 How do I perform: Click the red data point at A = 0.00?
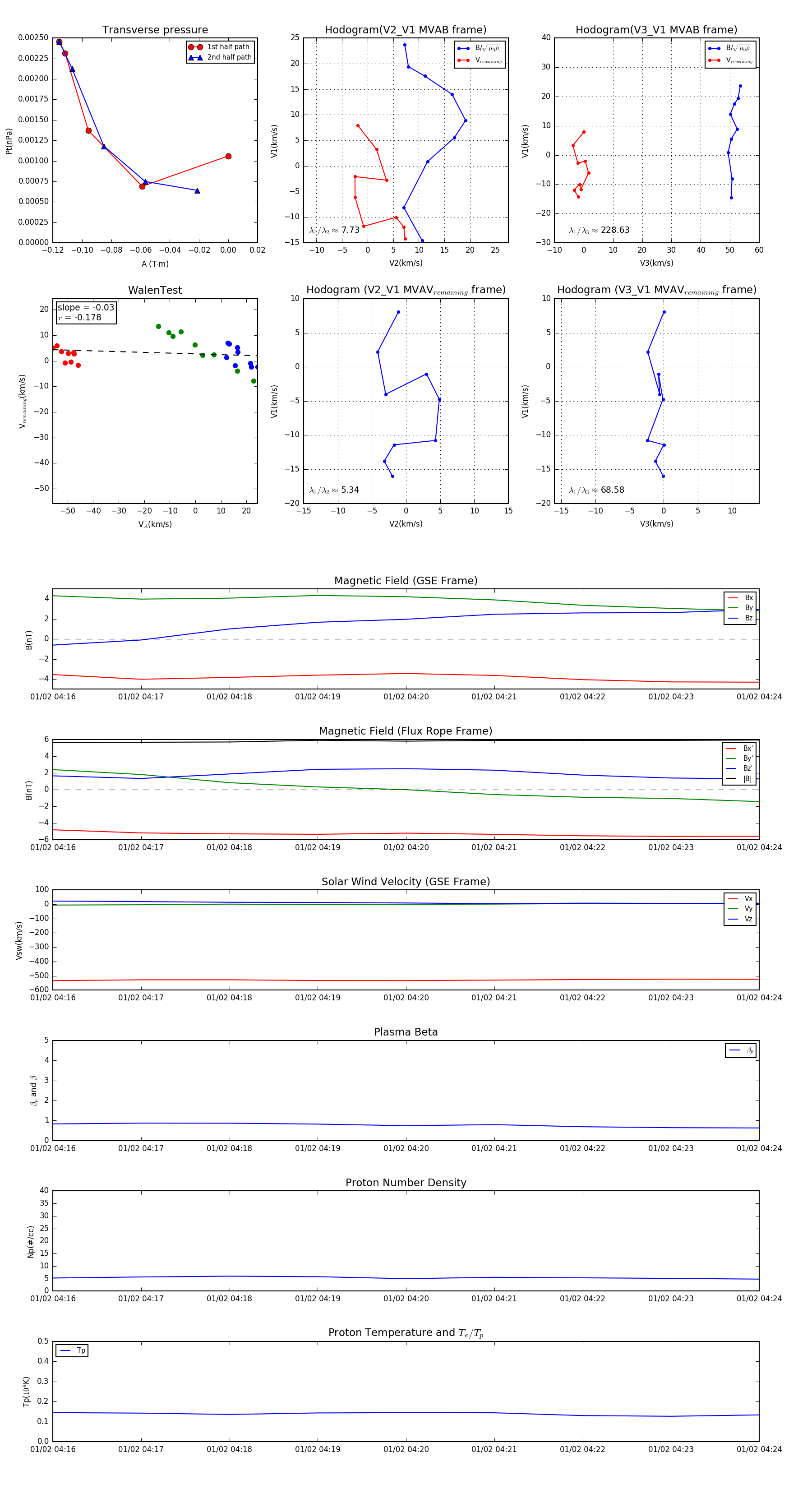tap(228, 157)
